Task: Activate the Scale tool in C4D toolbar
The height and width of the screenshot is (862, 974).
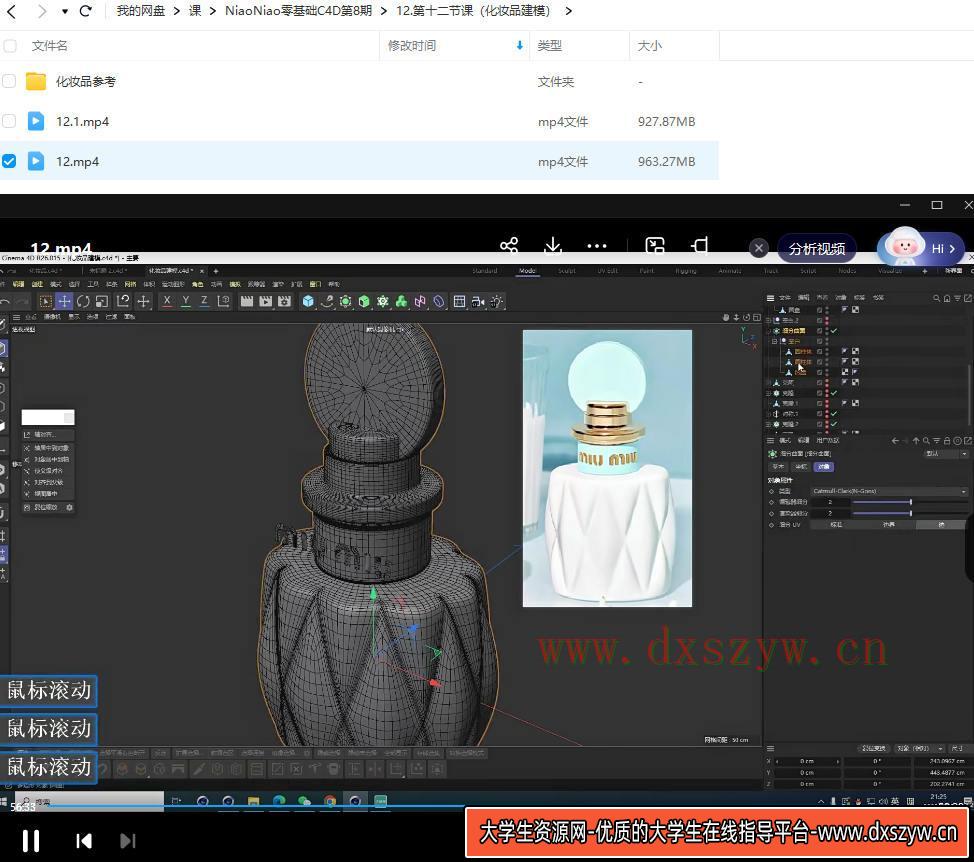Action: pos(102,302)
